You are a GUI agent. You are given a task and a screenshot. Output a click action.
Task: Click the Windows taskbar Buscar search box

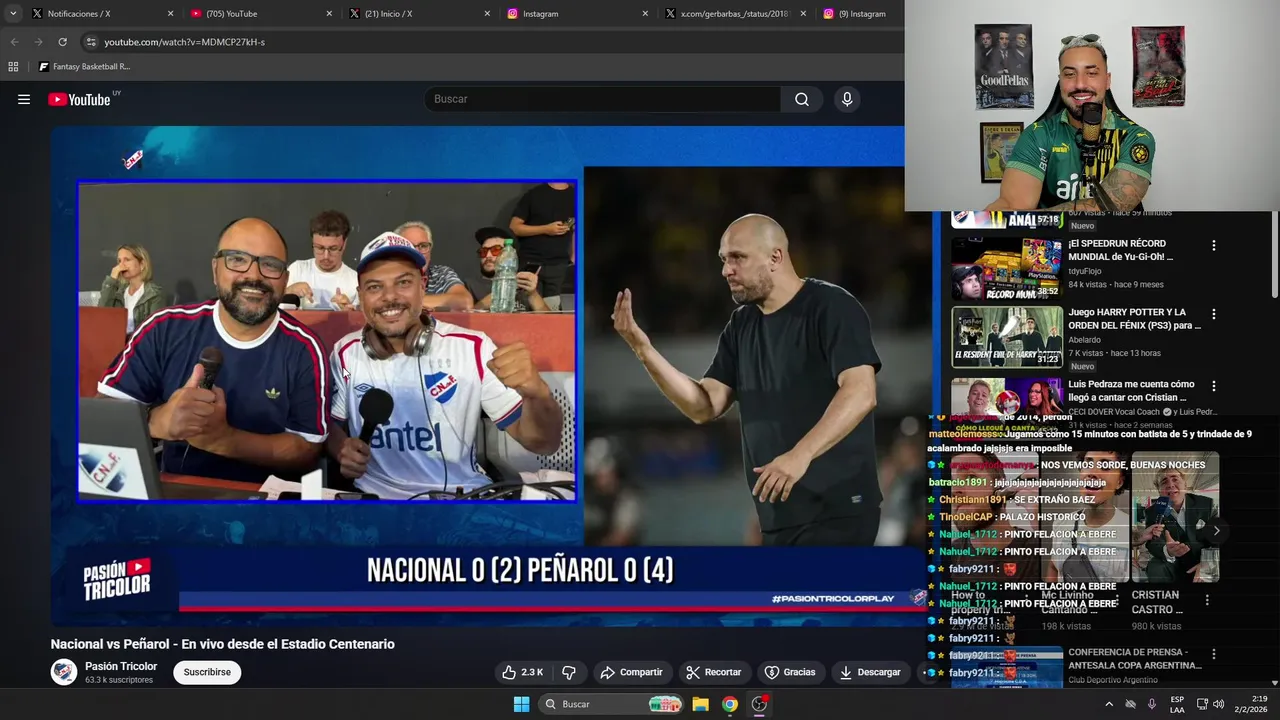click(x=610, y=704)
